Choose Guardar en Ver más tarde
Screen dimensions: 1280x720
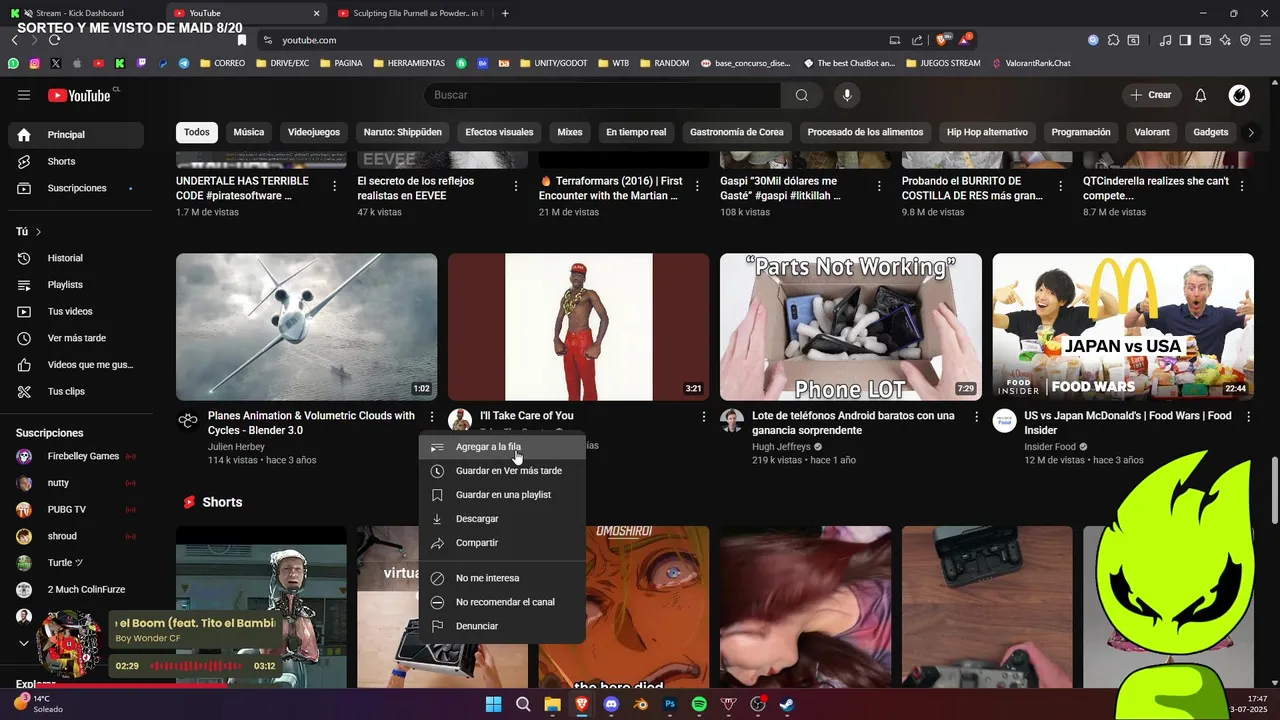[502, 471]
